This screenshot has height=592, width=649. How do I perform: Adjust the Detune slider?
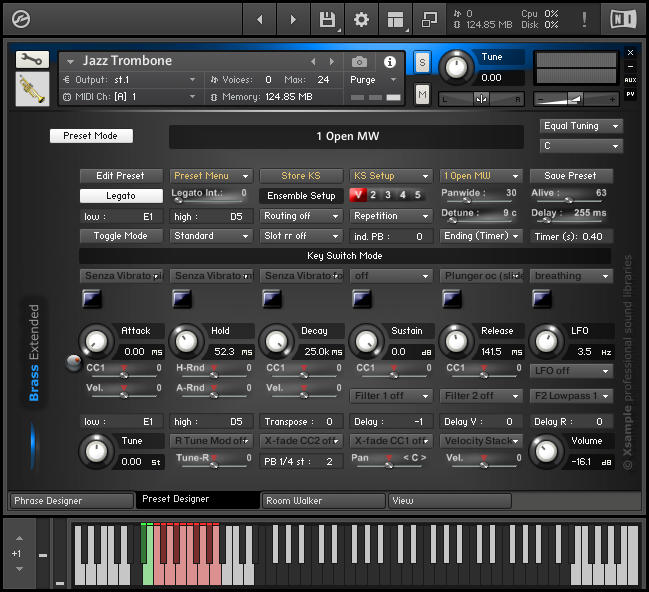[x=478, y=220]
